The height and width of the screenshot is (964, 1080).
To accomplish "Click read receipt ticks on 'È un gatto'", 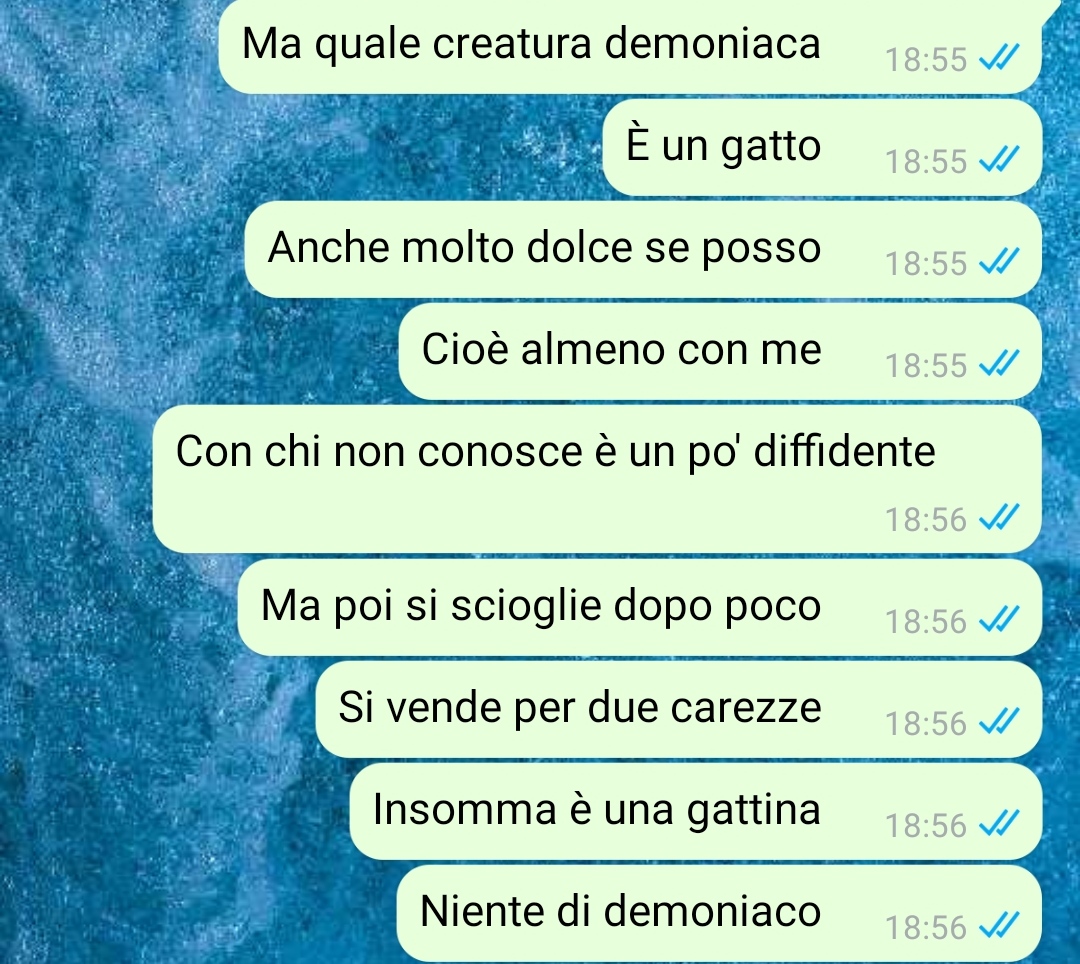I will [x=999, y=161].
